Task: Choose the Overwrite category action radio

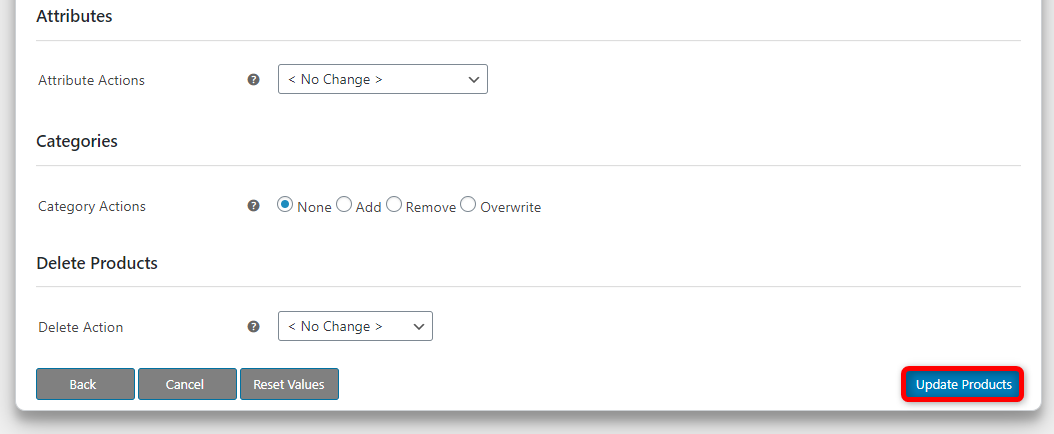Action: pos(468,204)
